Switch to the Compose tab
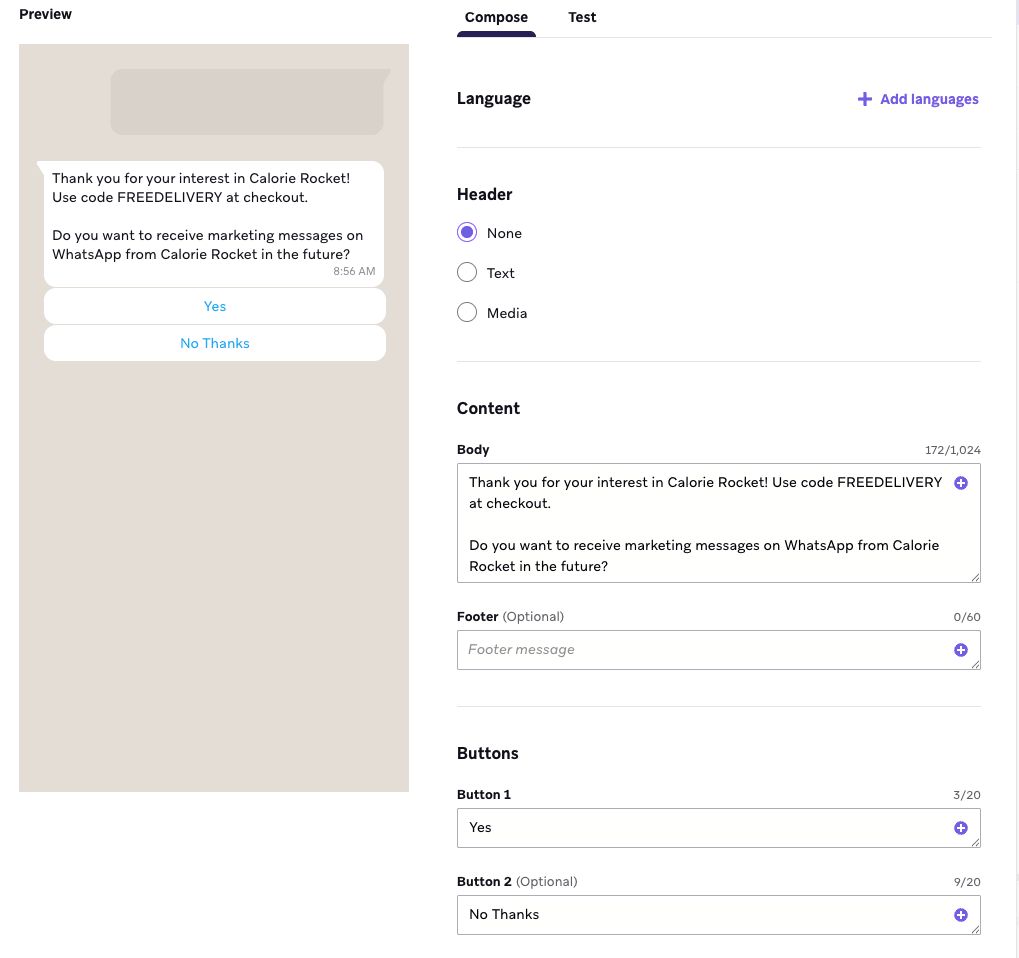This screenshot has height=958, width=1019. point(496,17)
